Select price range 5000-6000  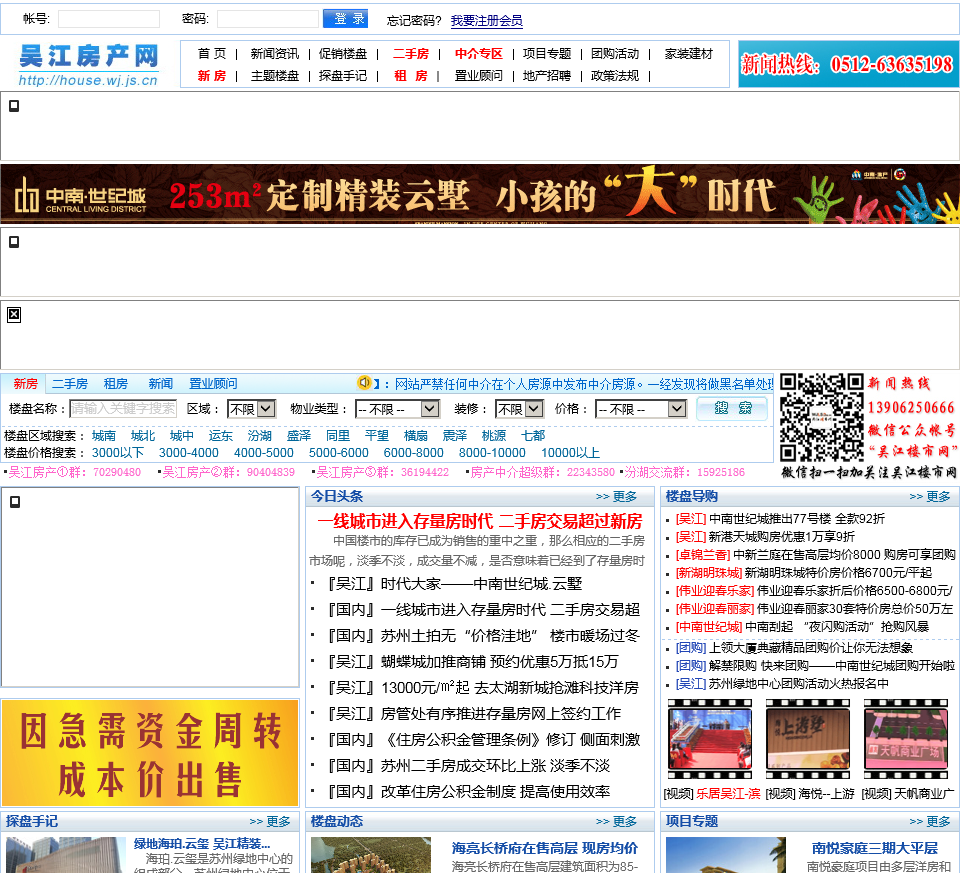coord(339,453)
